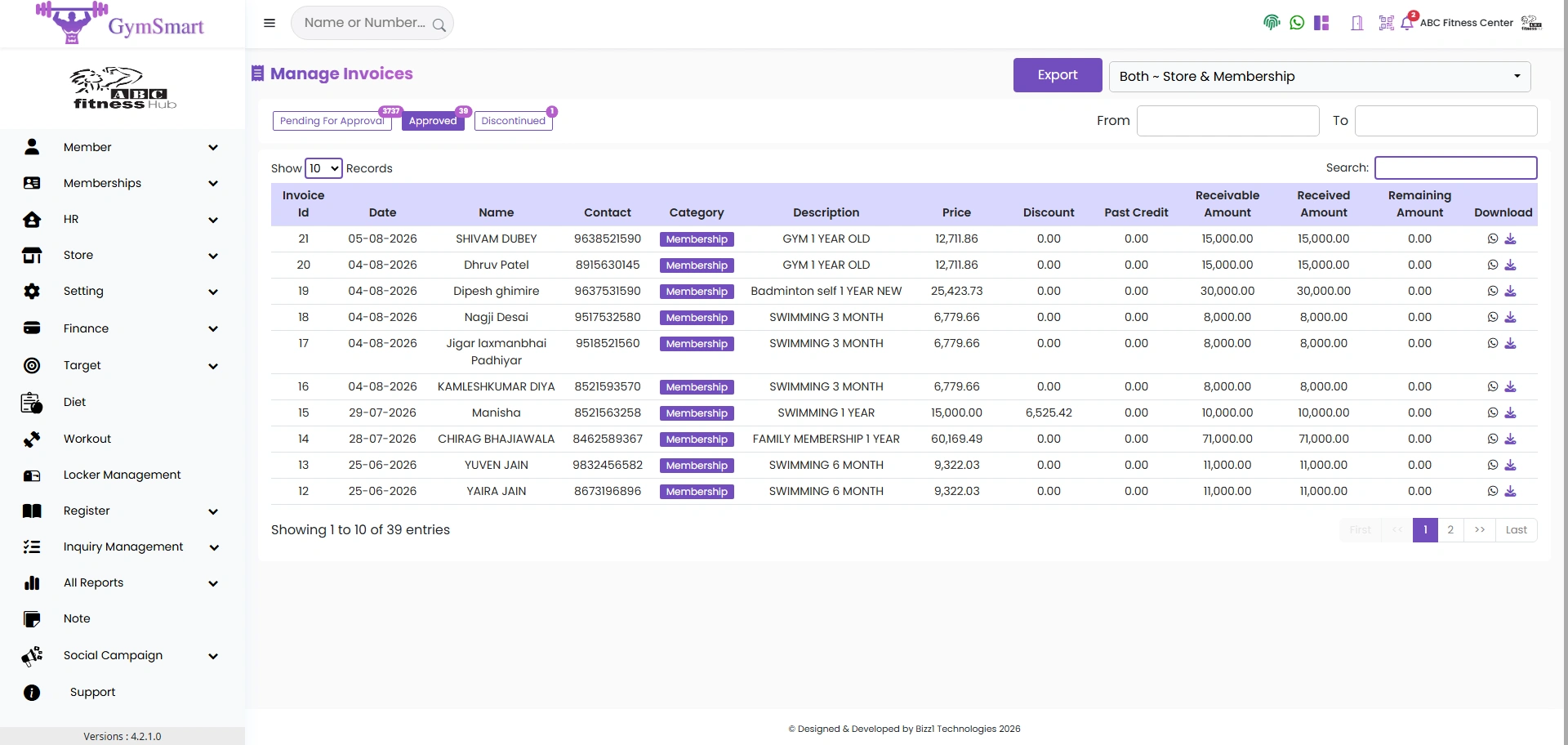Viewport: 1568px width, 745px height.
Task: Click contact number 9832456582
Action: (x=608, y=465)
